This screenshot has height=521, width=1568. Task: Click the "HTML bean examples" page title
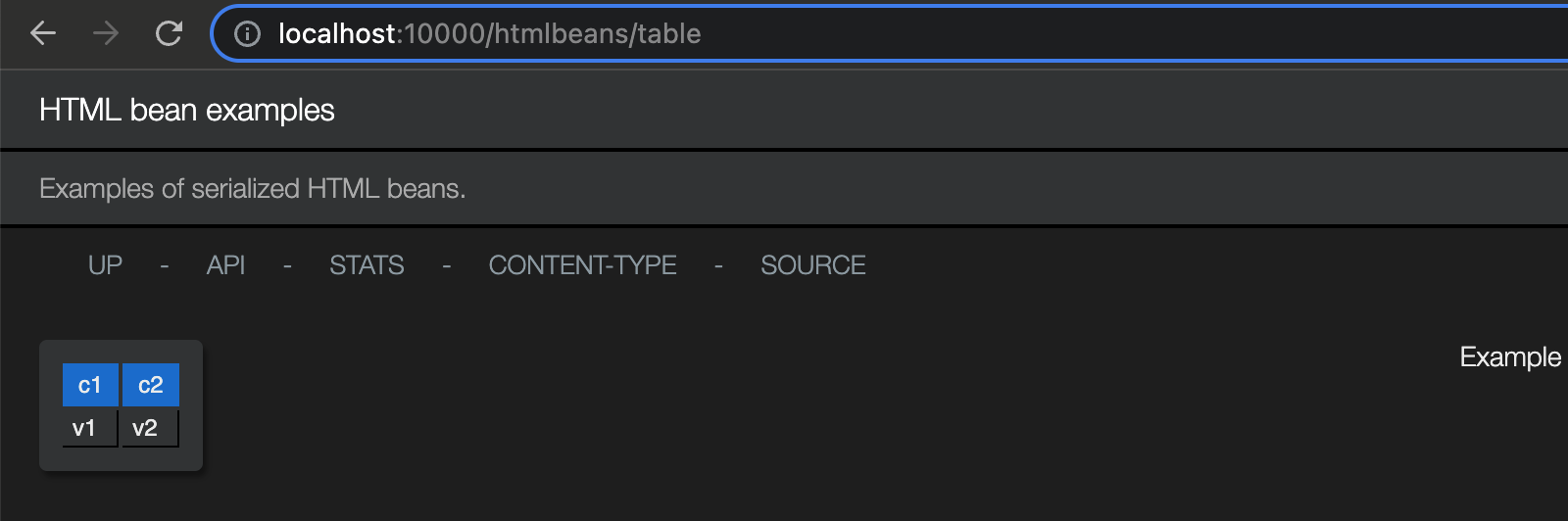click(x=187, y=111)
